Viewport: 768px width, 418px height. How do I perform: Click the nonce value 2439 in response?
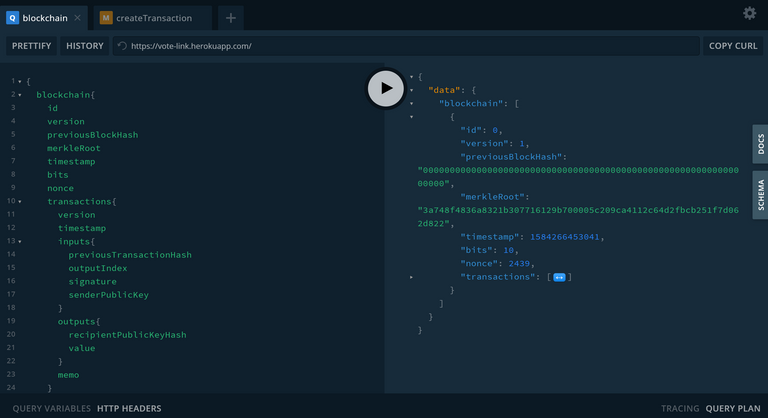[519, 264]
